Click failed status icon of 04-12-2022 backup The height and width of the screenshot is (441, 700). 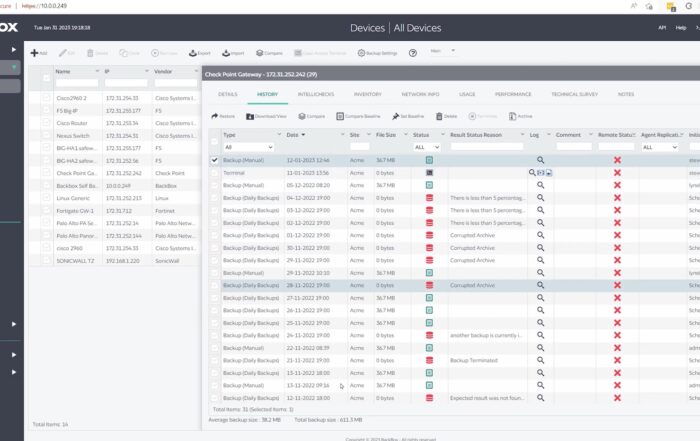tap(429, 197)
